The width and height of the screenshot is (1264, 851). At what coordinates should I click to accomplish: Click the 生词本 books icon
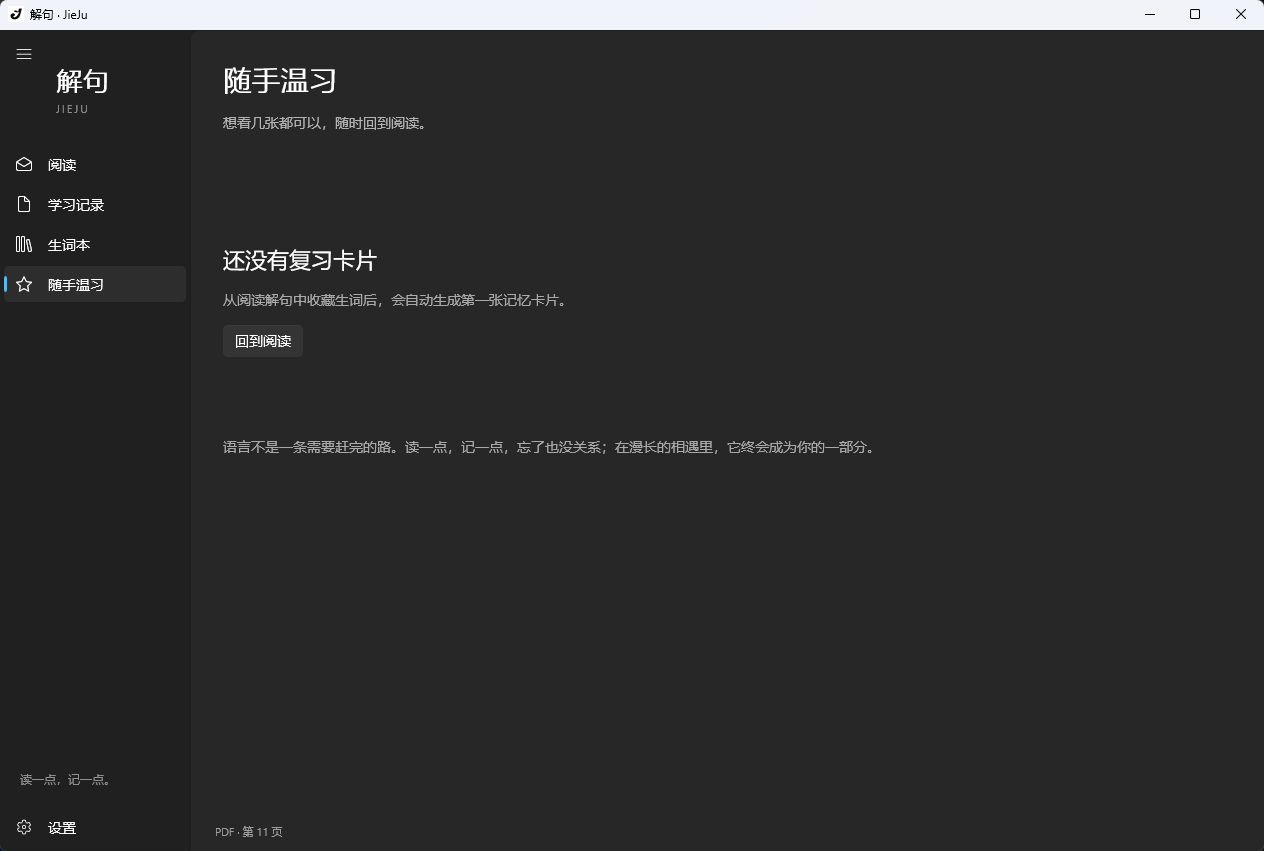[x=24, y=244]
